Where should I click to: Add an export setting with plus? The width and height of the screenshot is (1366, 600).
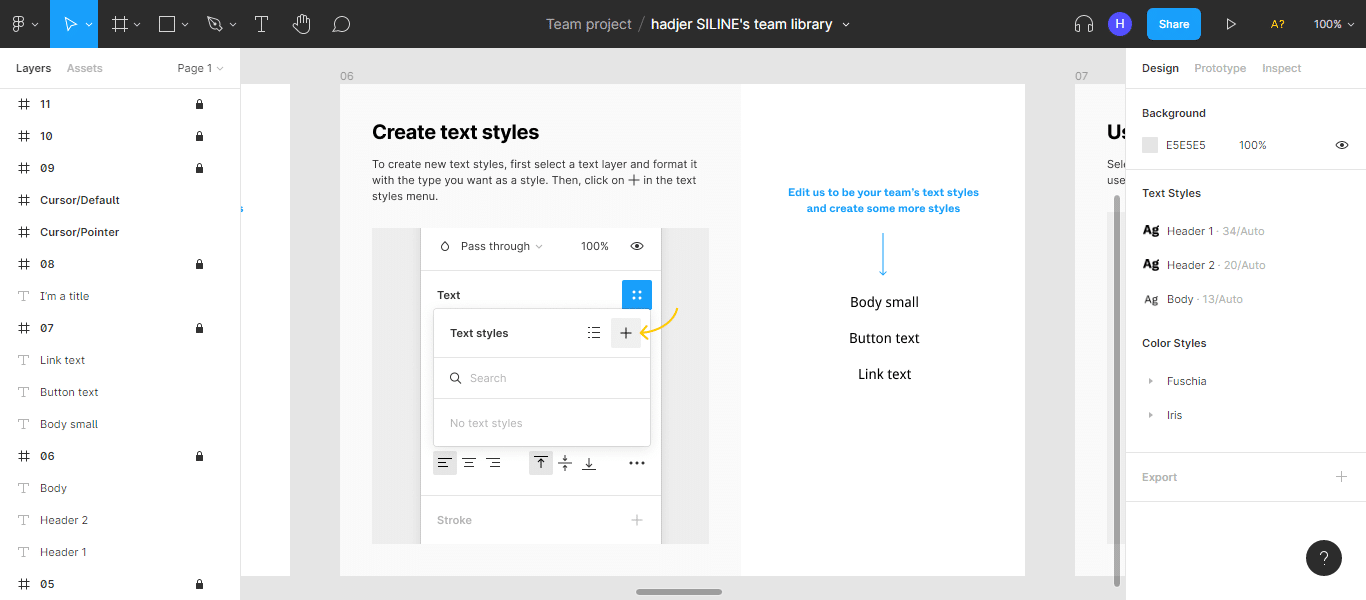point(1341,477)
